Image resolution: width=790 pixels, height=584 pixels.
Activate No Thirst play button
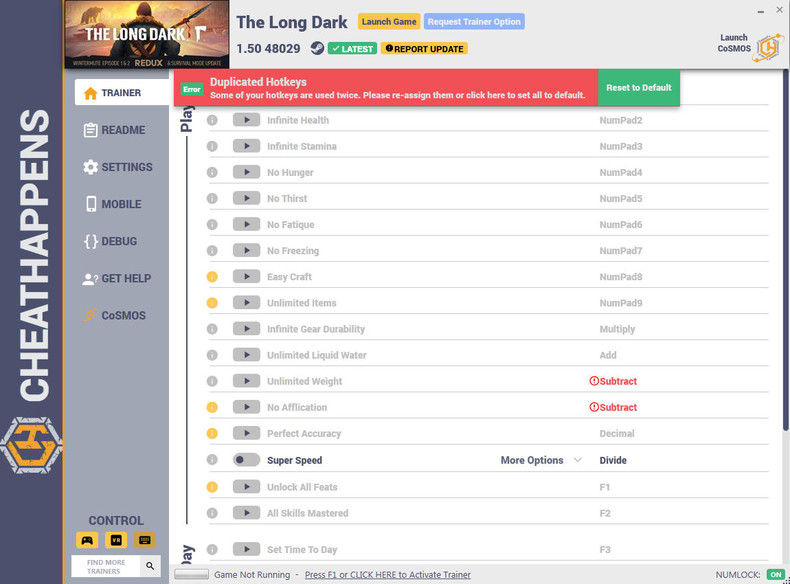click(x=246, y=199)
